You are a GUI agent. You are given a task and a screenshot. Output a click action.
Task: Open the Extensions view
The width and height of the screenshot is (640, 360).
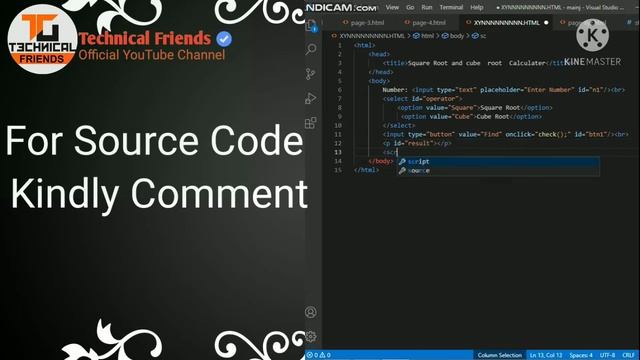click(311, 123)
